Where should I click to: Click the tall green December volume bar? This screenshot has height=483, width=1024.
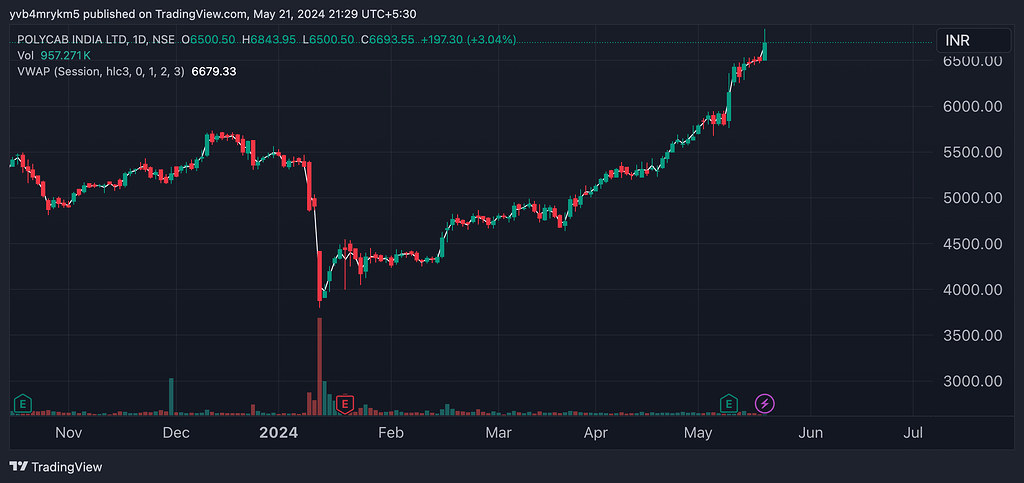pos(171,395)
